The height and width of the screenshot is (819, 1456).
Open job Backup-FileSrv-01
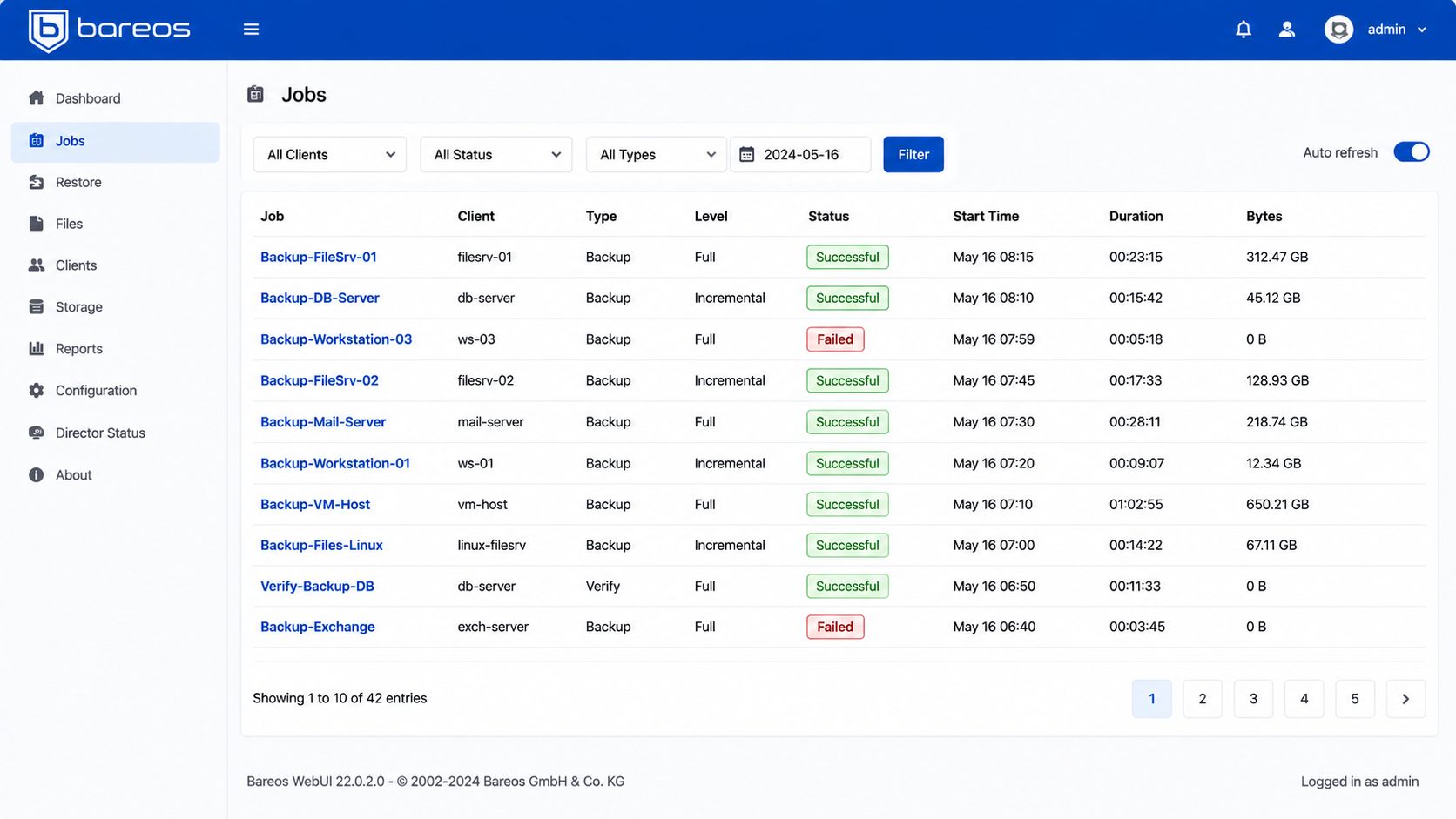pyautogui.click(x=319, y=257)
